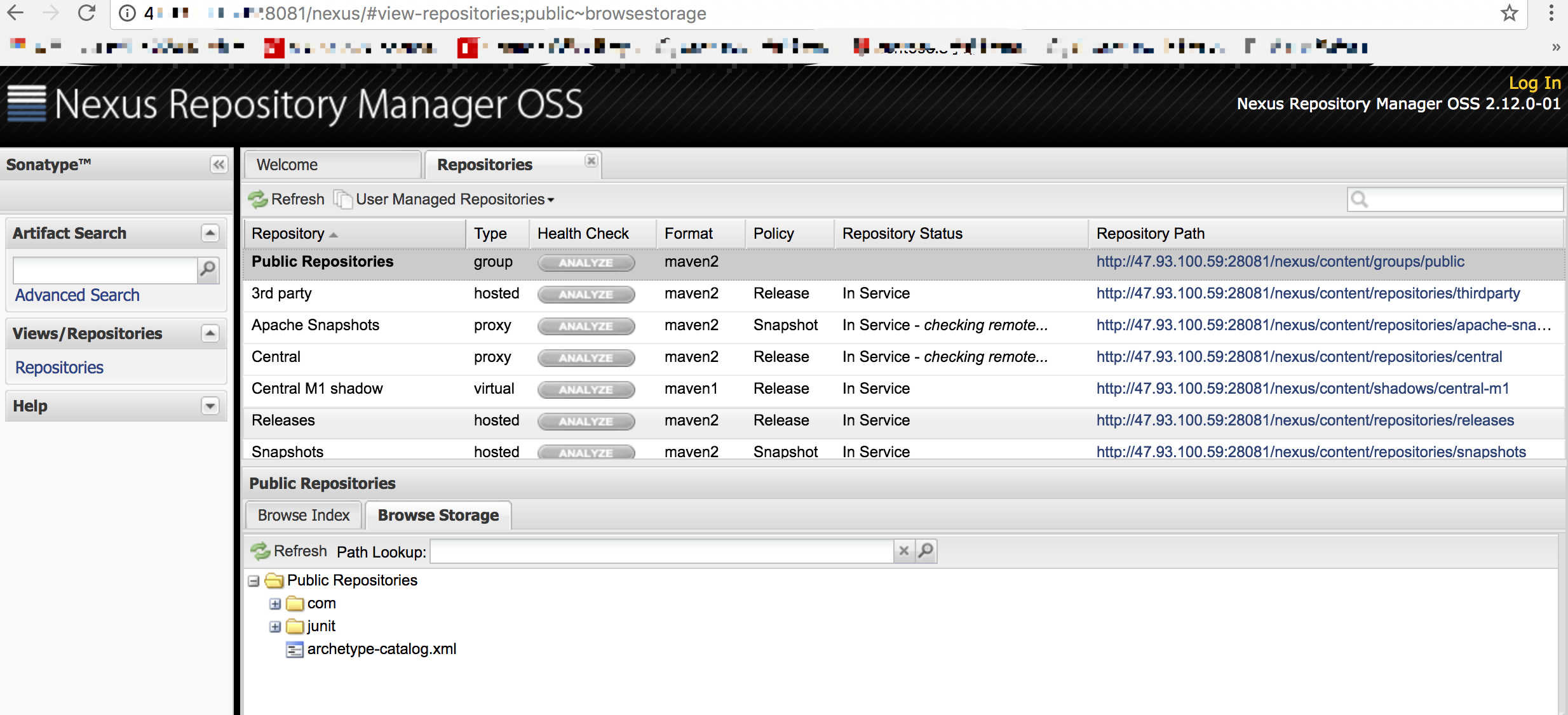Image resolution: width=1568 pixels, height=715 pixels.
Task: Open the Browse Index tab
Action: point(304,515)
